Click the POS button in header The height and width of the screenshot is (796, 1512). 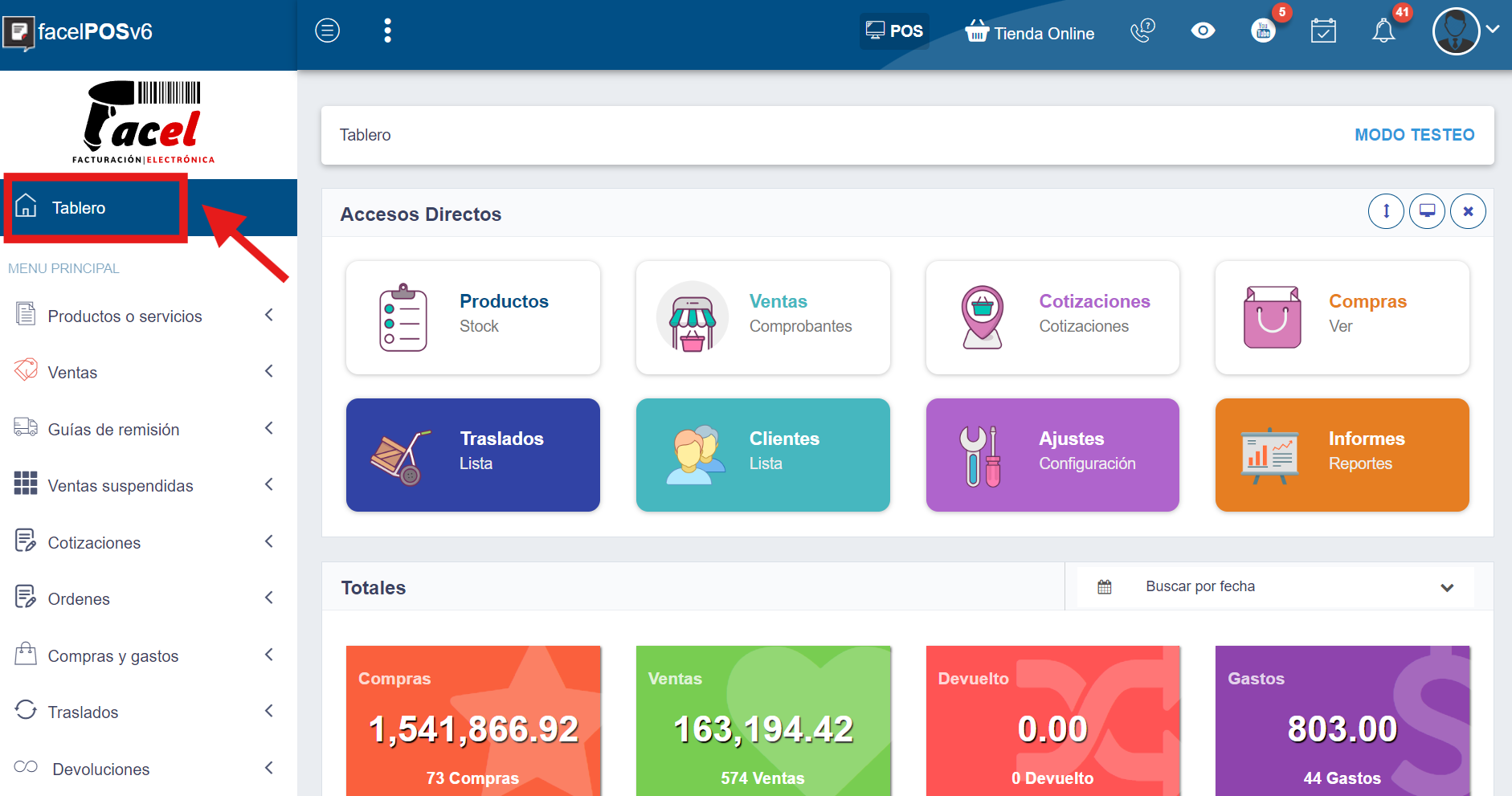(x=894, y=31)
